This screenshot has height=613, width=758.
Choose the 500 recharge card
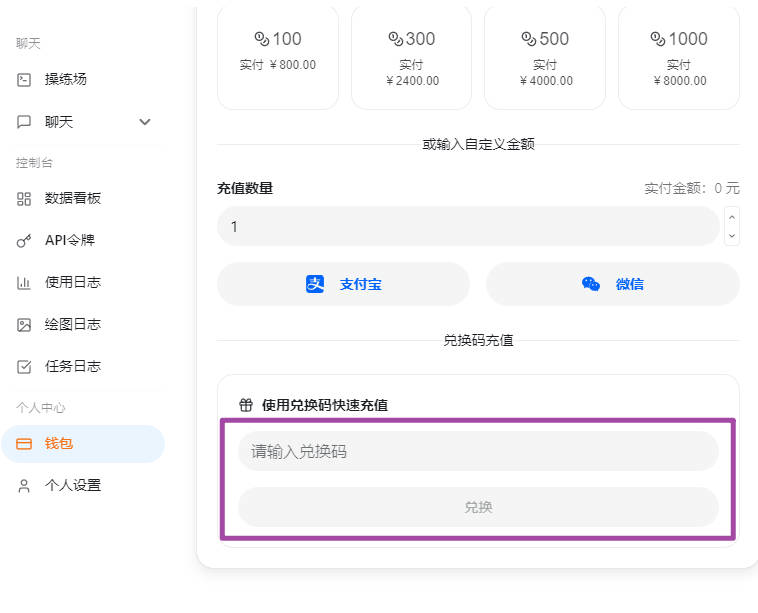coord(545,58)
